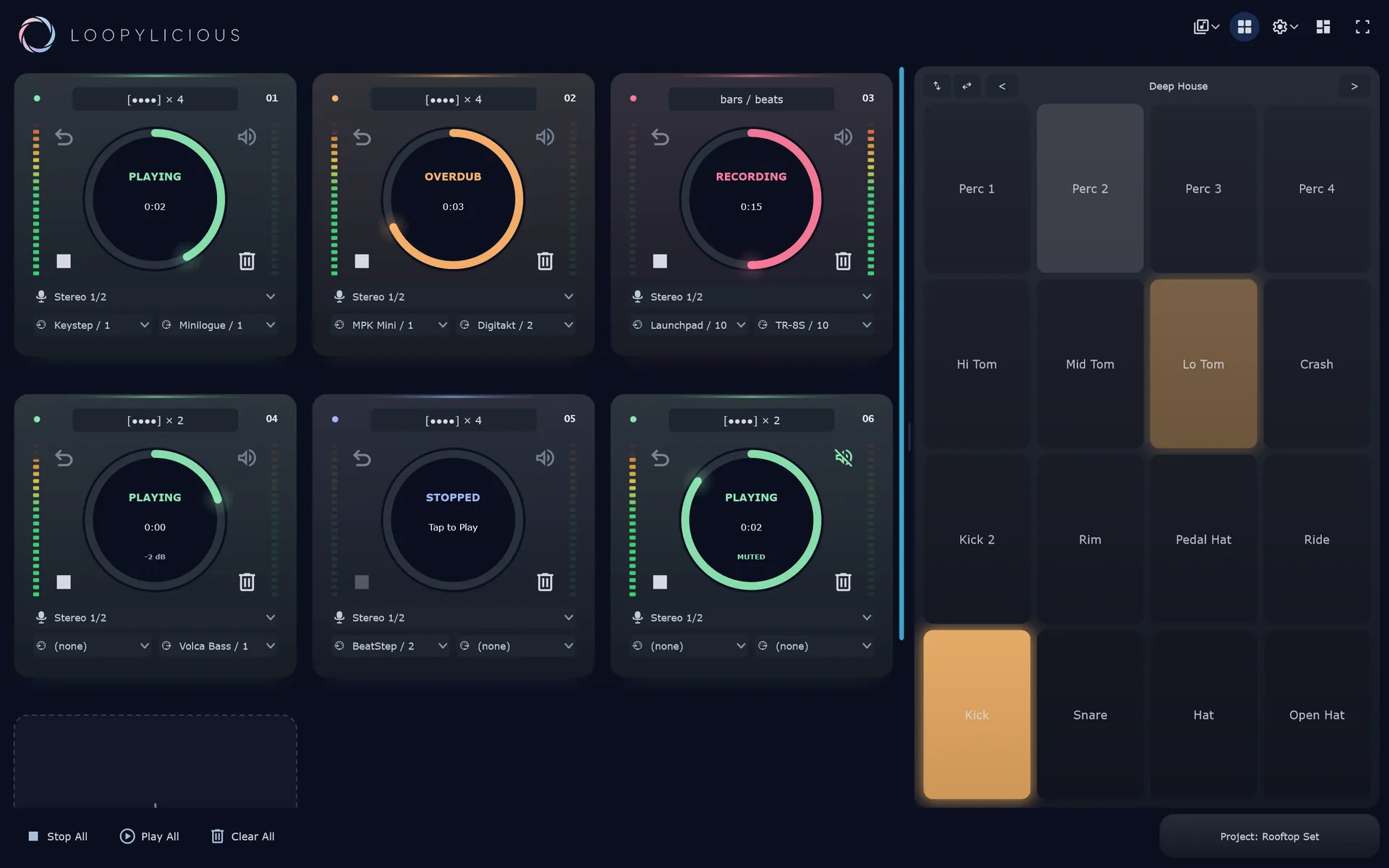Click the pad bank horizontal swap icon
Viewport: 1389px width, 868px height.
click(x=967, y=86)
